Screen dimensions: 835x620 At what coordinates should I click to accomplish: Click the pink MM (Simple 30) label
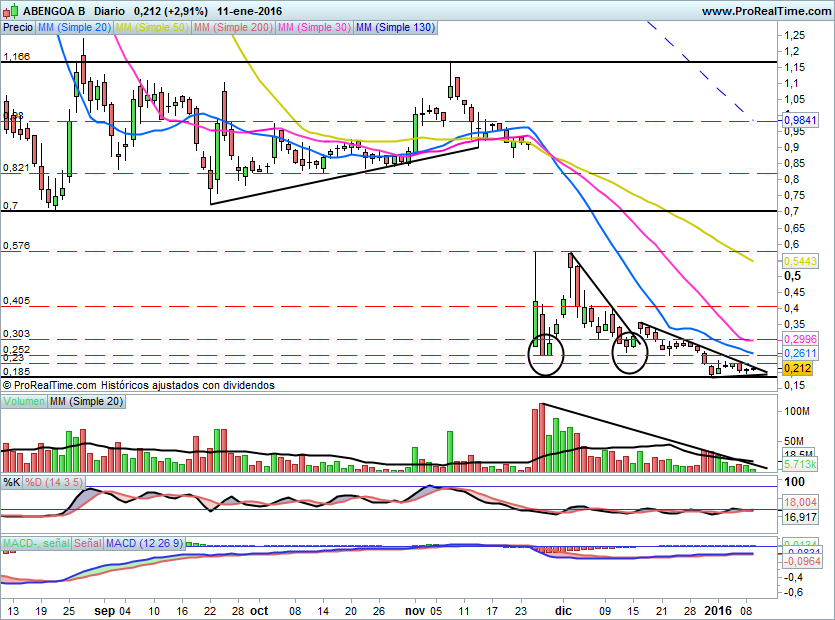coord(313,28)
